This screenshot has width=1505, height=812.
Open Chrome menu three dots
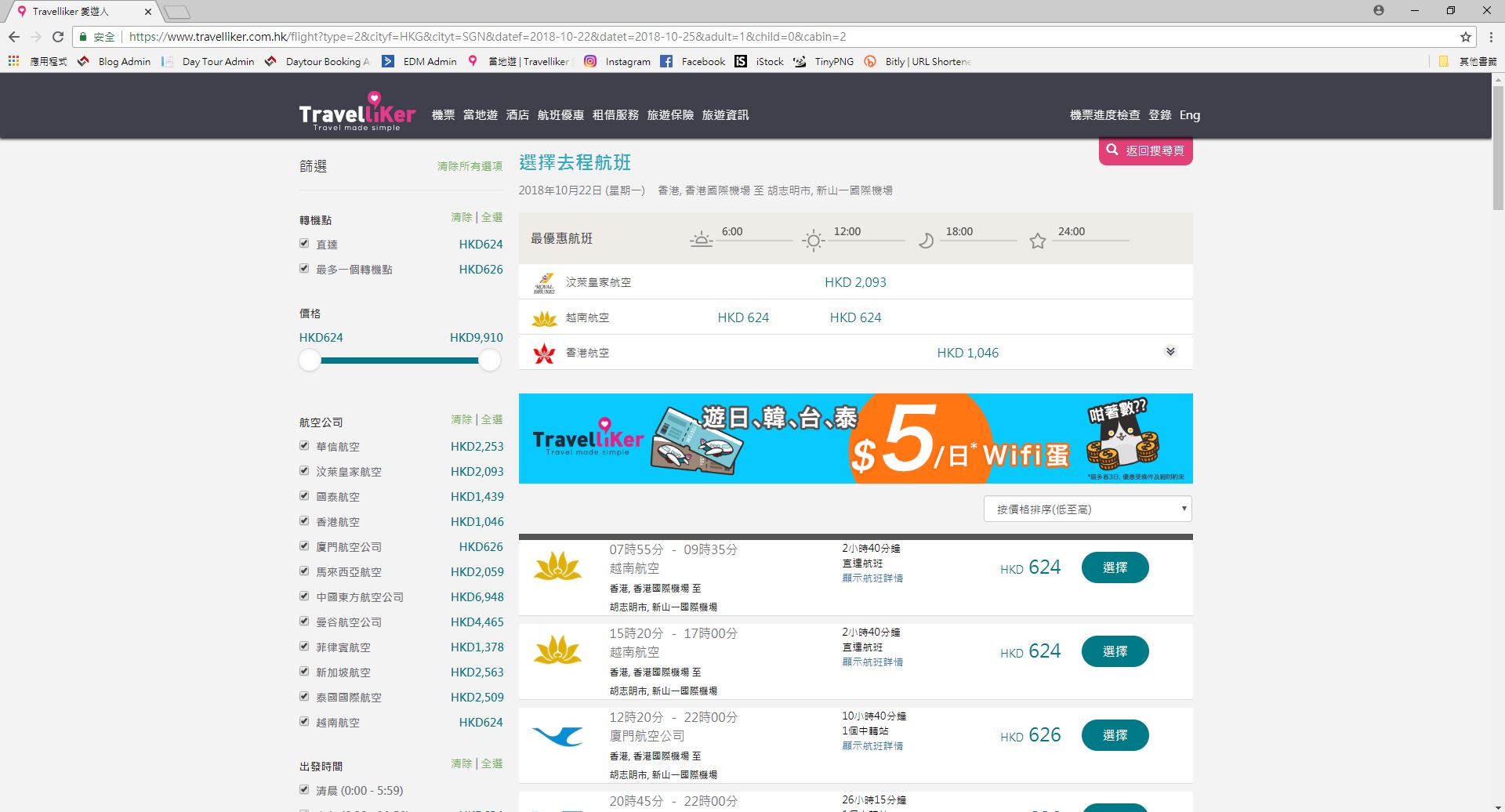click(1491, 37)
